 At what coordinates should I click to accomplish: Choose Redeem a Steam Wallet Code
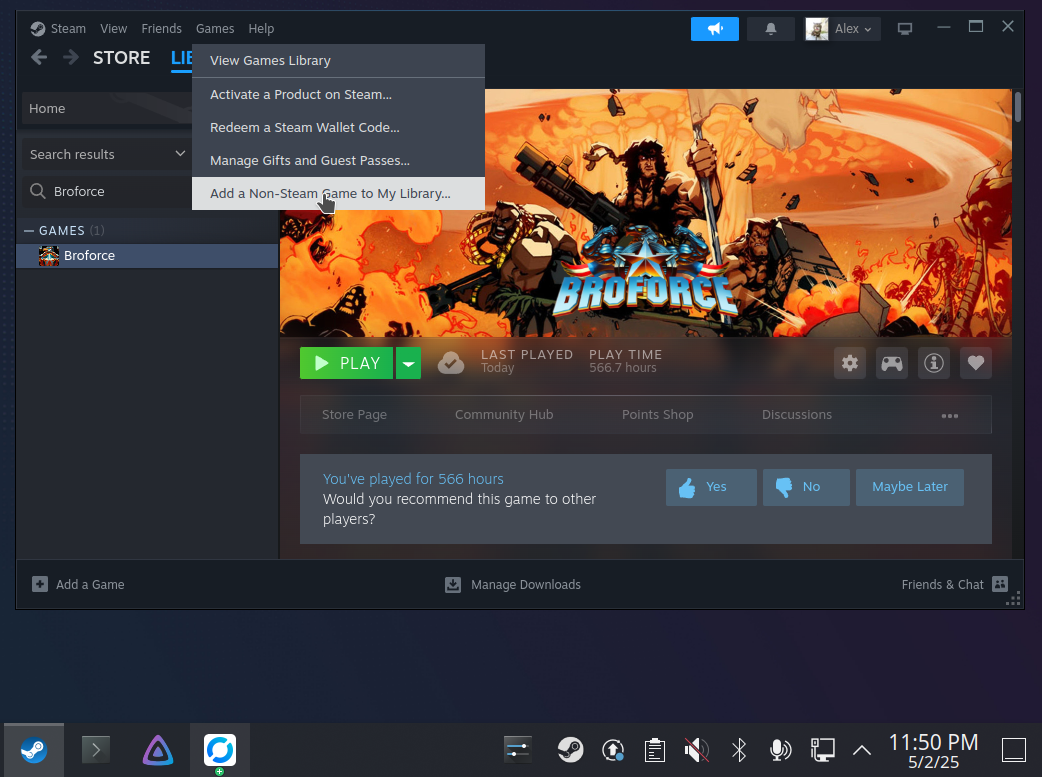point(338,128)
